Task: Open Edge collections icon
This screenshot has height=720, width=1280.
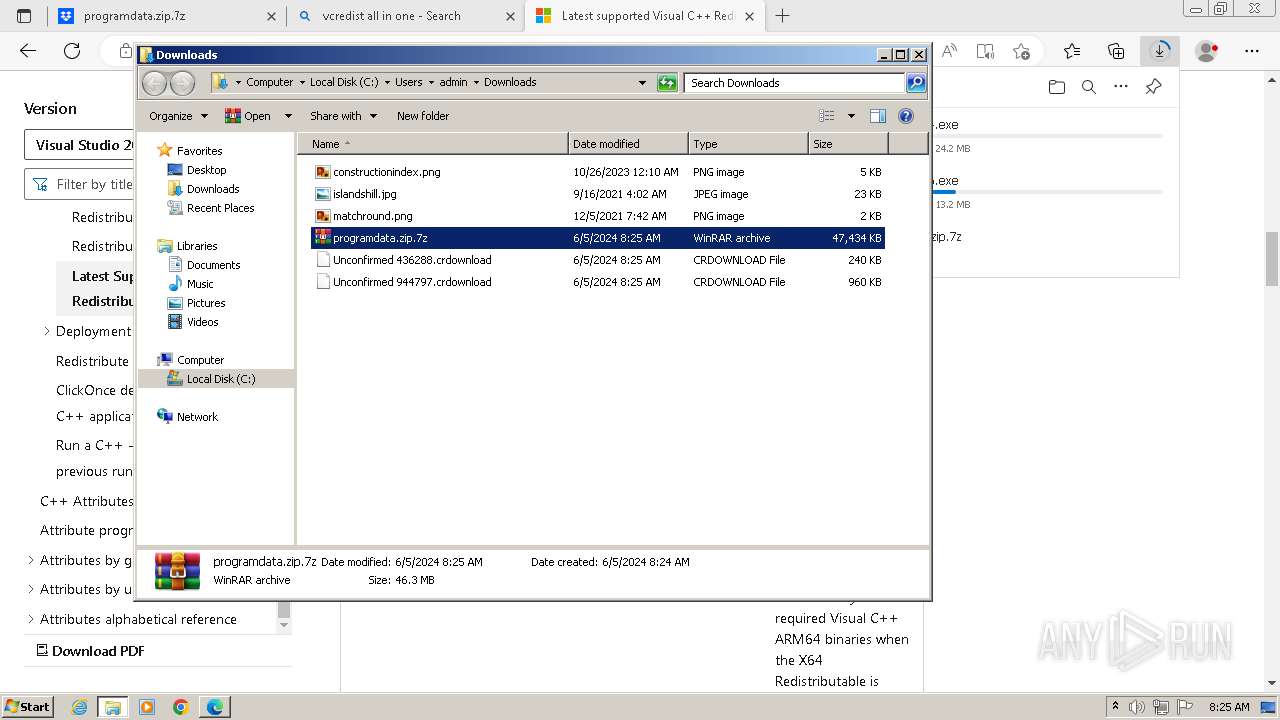Action: [1116, 51]
